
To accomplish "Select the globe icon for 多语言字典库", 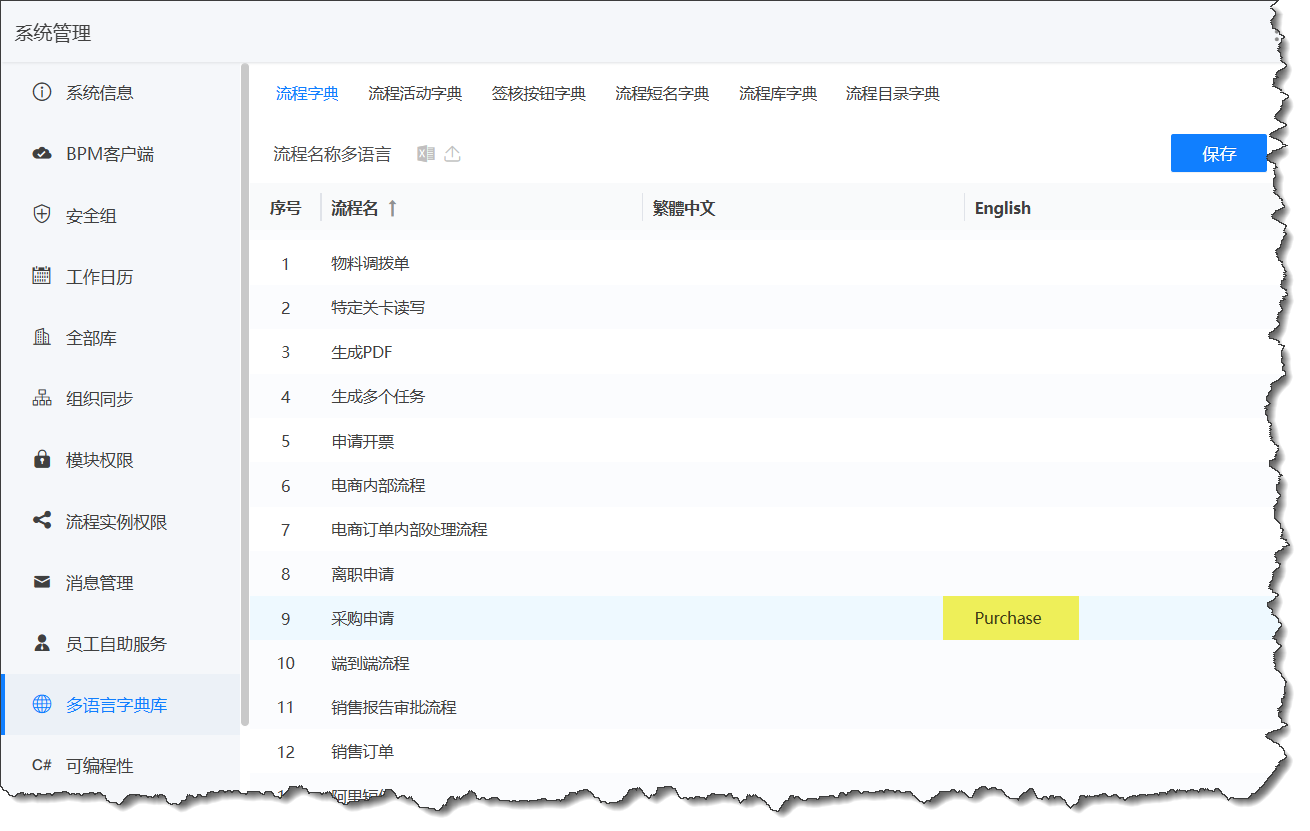I will [x=41, y=704].
